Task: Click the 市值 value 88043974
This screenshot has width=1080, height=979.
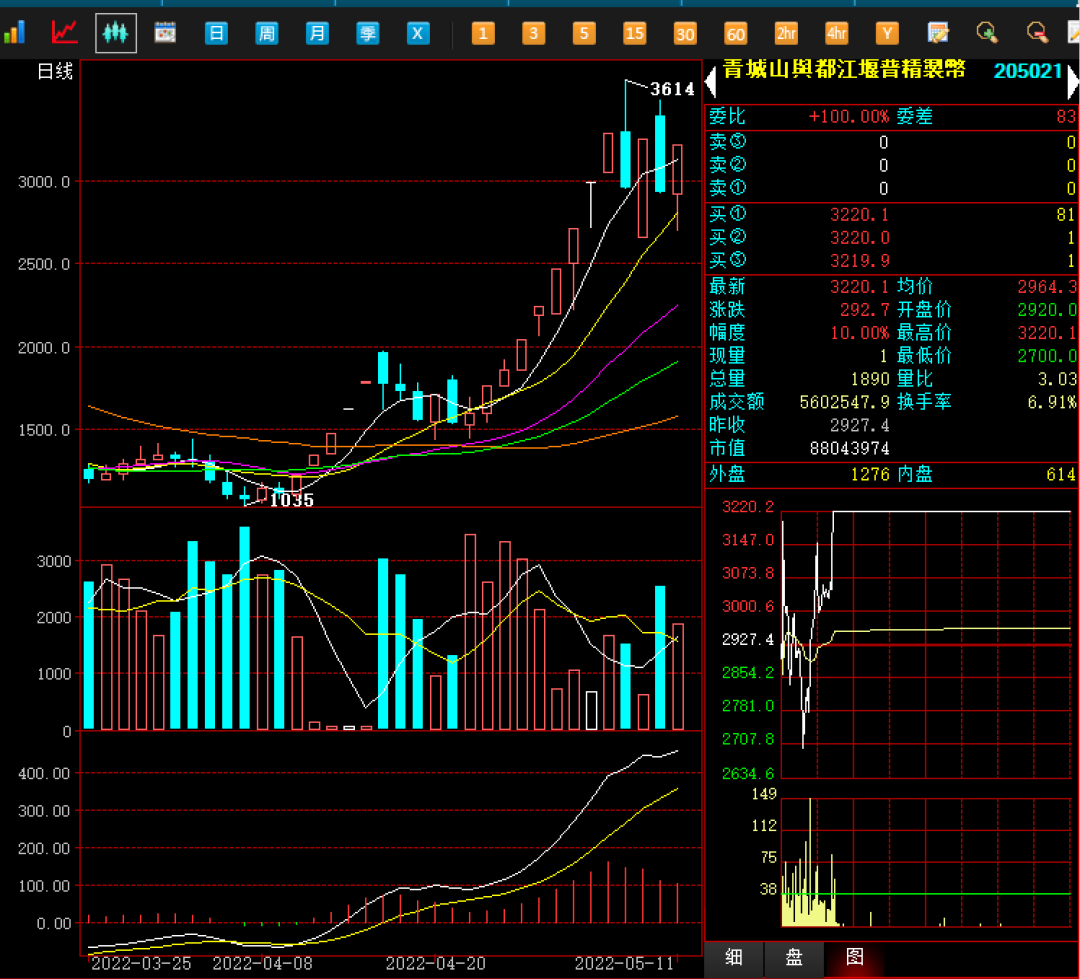Action: (x=849, y=449)
